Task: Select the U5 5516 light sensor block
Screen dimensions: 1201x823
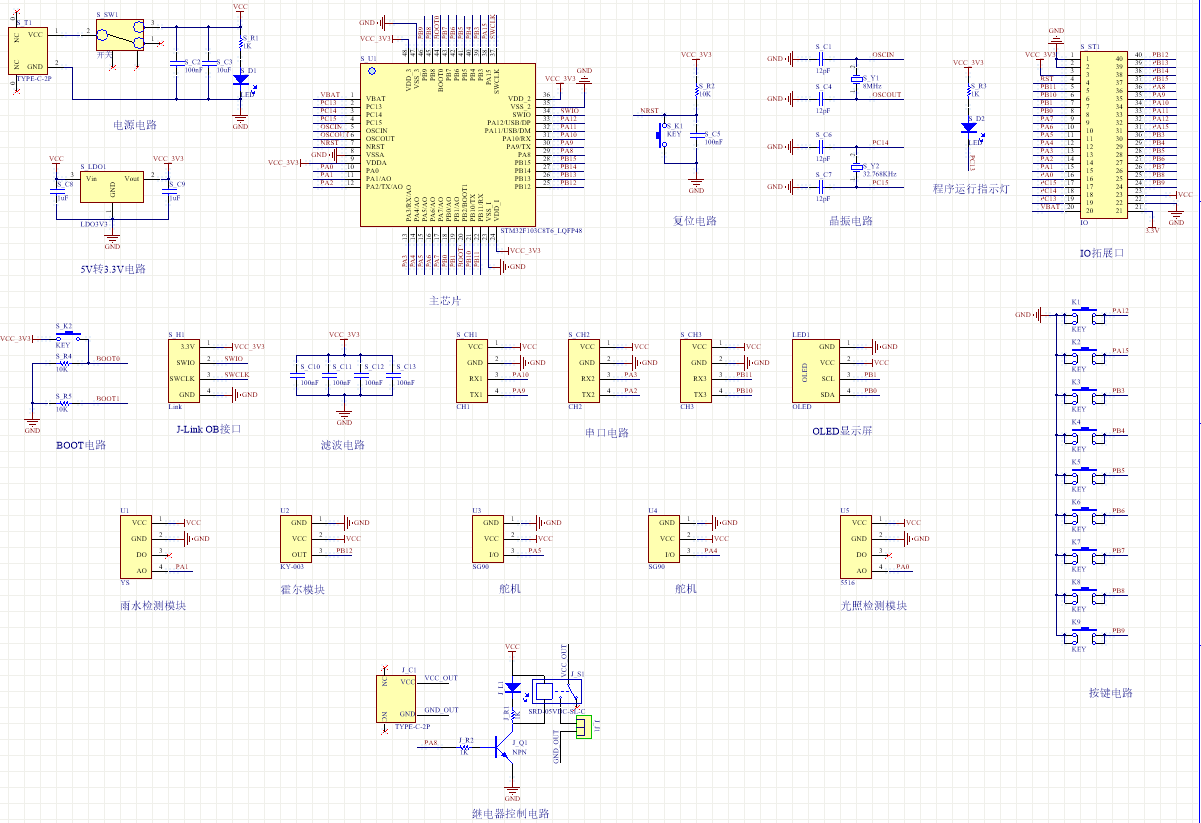Action: (856, 547)
